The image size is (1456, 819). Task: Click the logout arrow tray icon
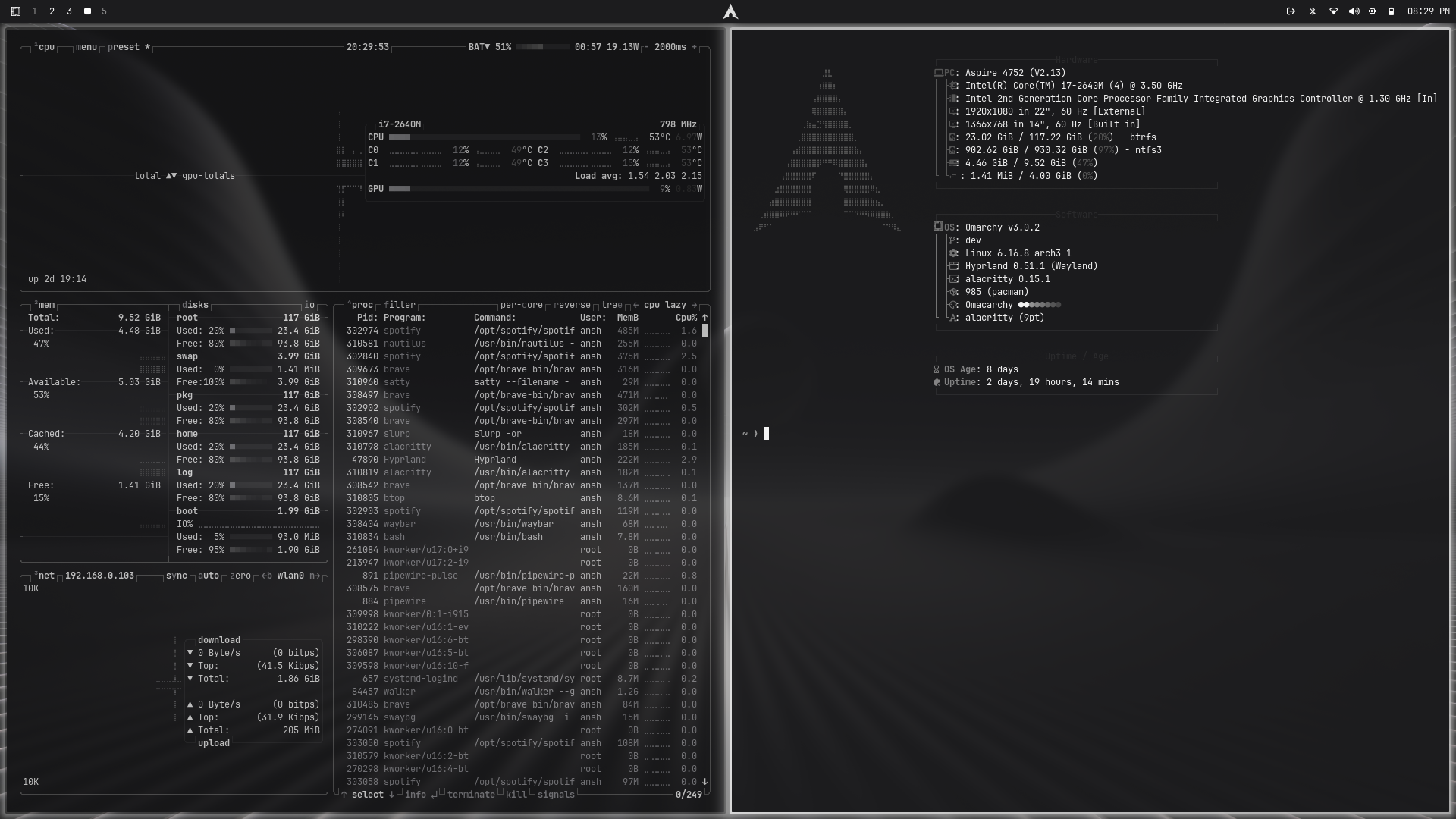1291,11
